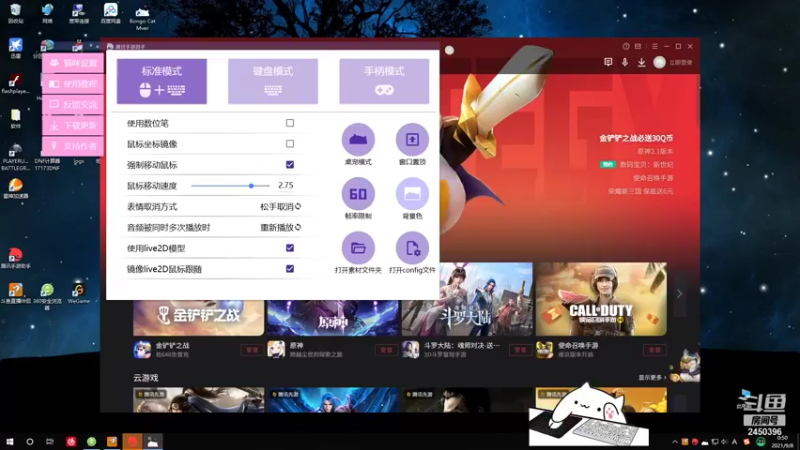
Task: Uncheck 镜像live2D鼠标跟随 checkbox
Action: [x=290, y=269]
